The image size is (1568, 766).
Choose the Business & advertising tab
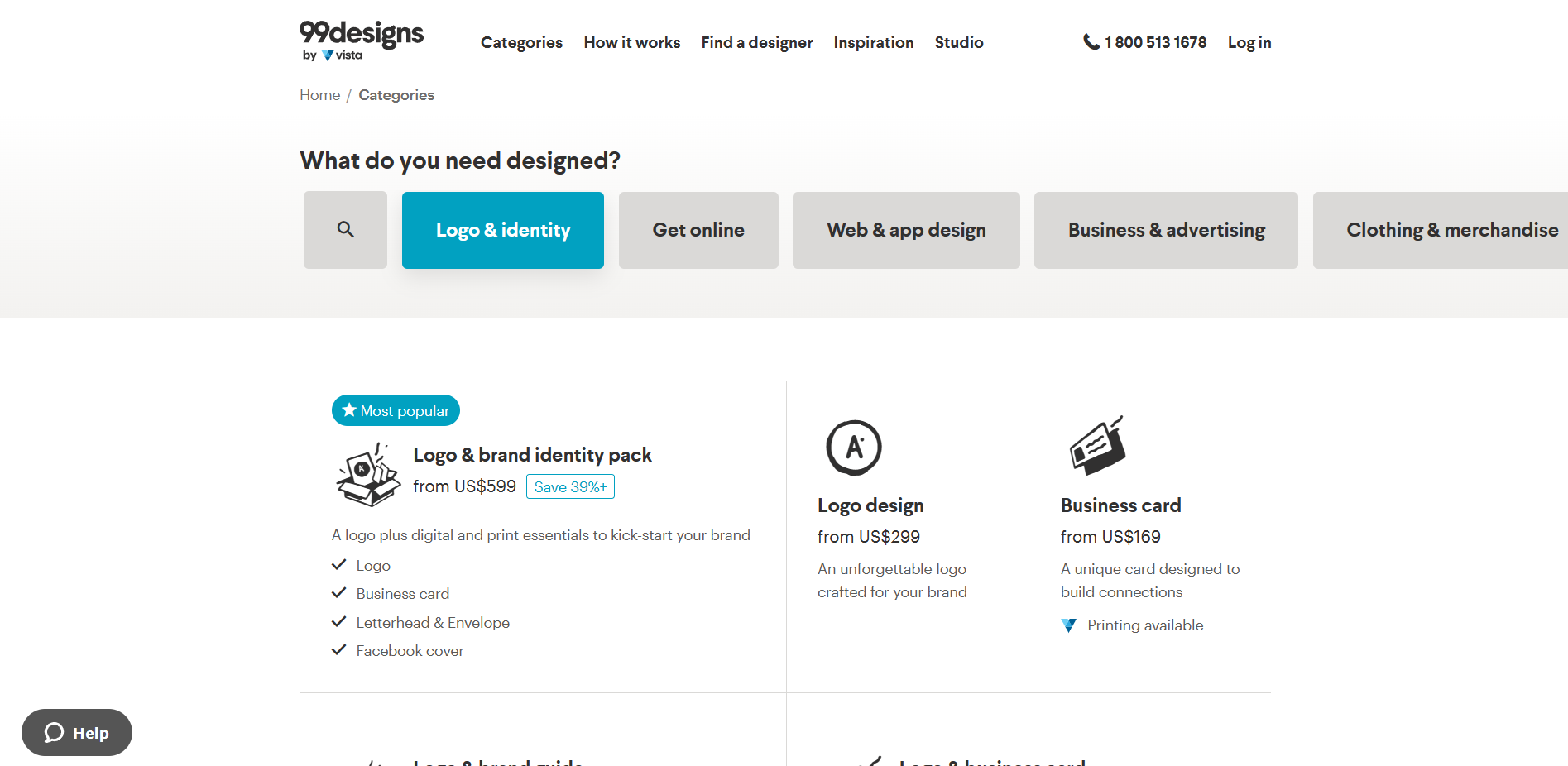[x=1166, y=230]
